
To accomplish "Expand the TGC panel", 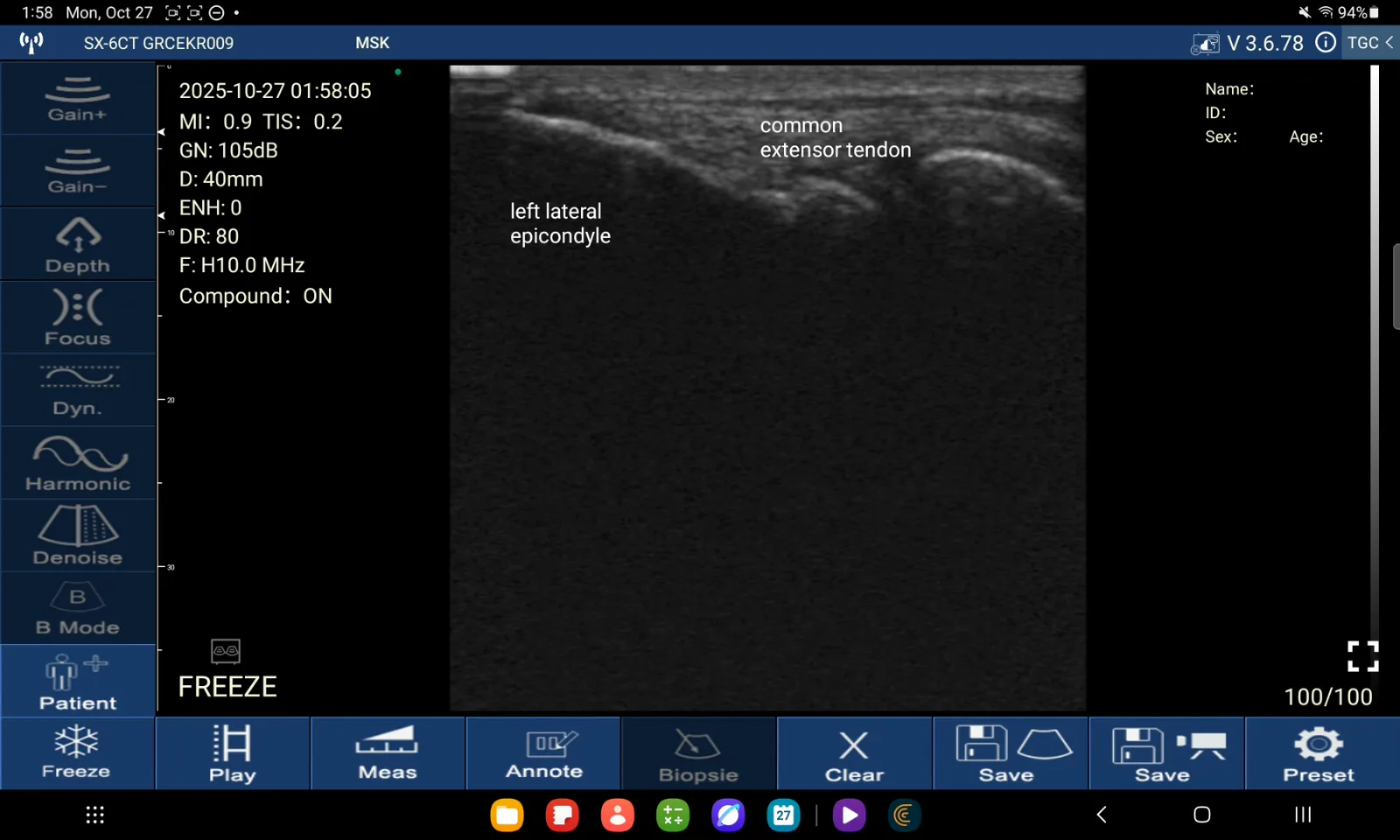I will coord(1370,42).
